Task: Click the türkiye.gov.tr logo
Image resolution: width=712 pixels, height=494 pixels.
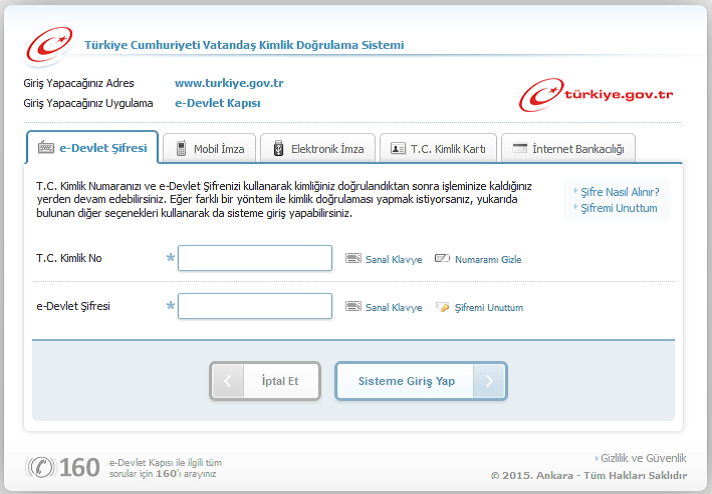Action: point(596,94)
